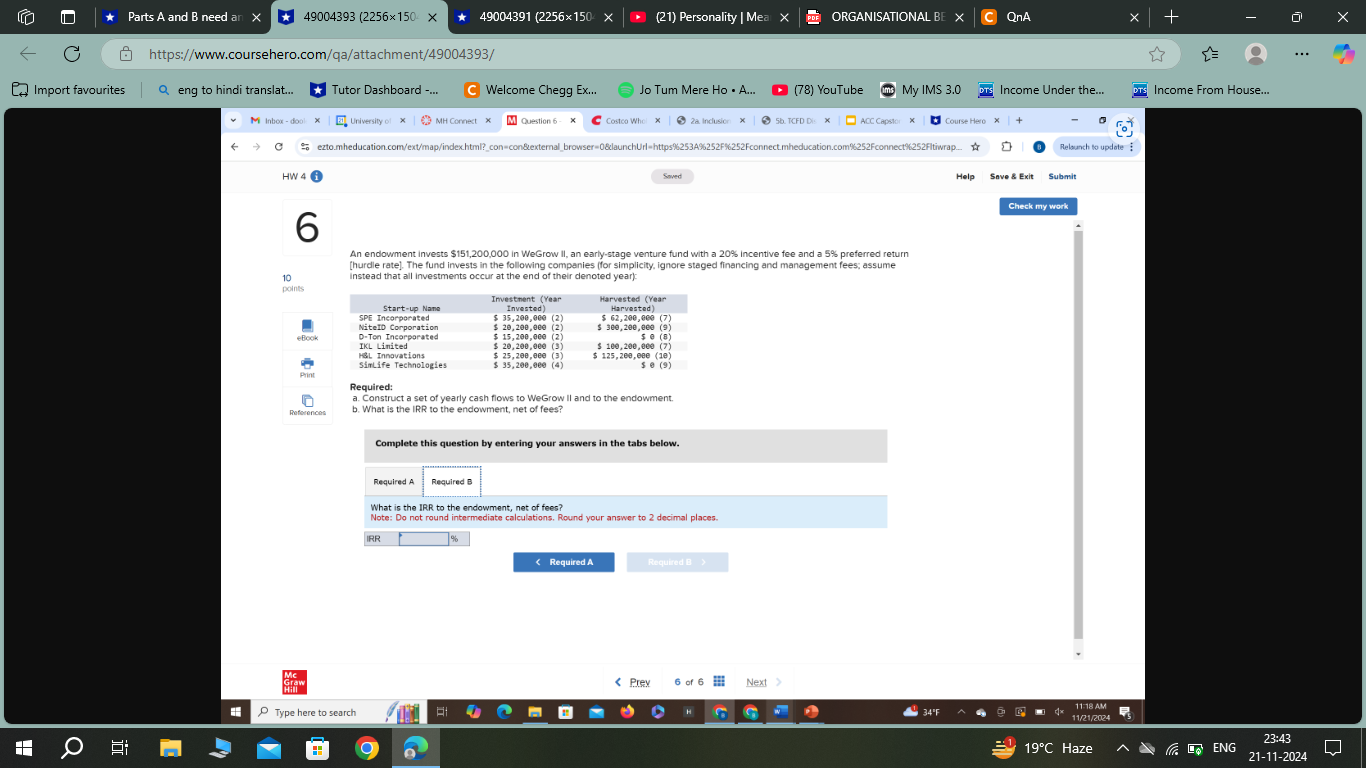Screen dimensions: 1366x768
Task: Click the address bar URL
Action: 321,53
